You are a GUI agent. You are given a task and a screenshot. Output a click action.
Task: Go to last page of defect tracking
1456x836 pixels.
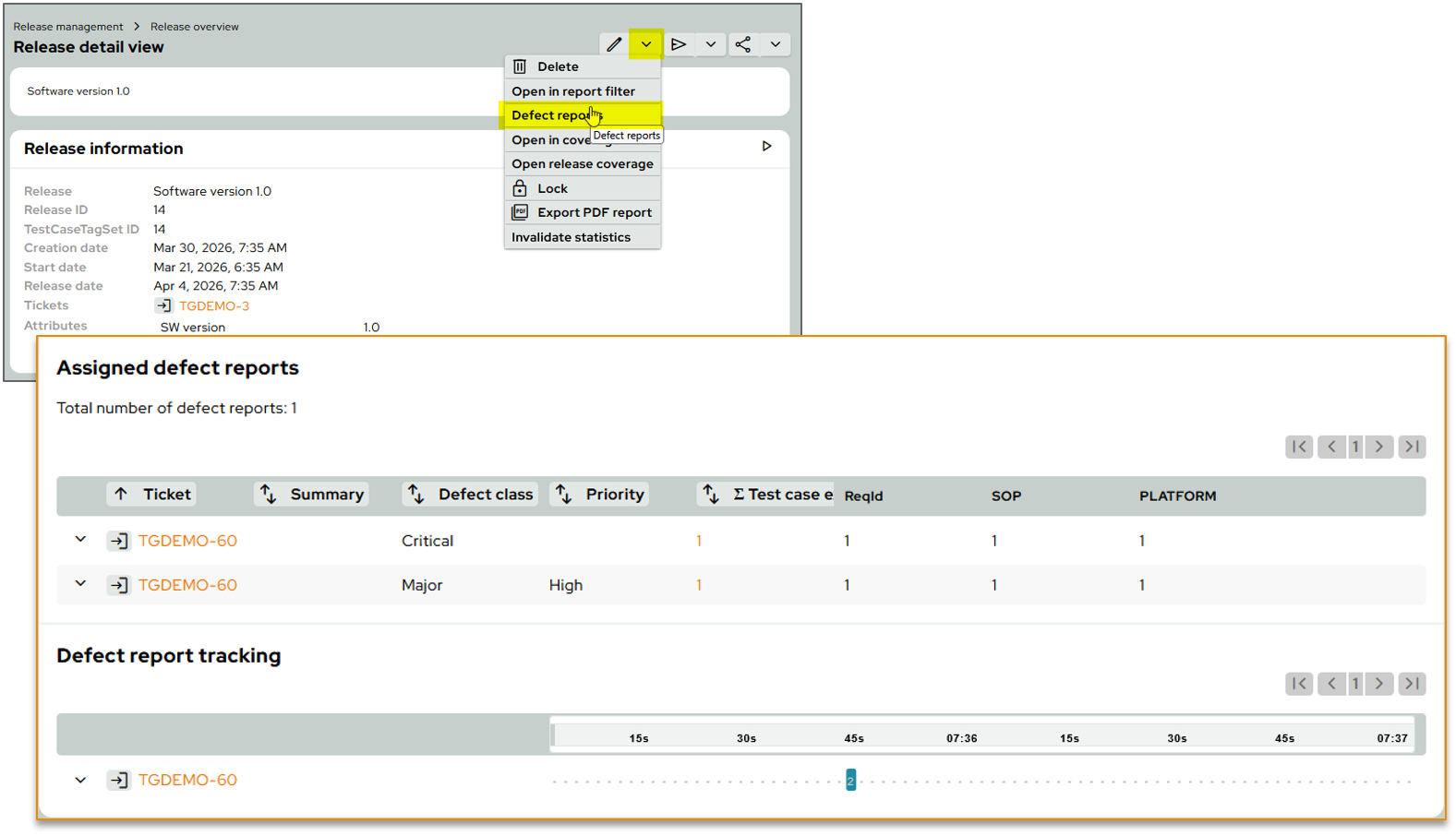[1413, 684]
